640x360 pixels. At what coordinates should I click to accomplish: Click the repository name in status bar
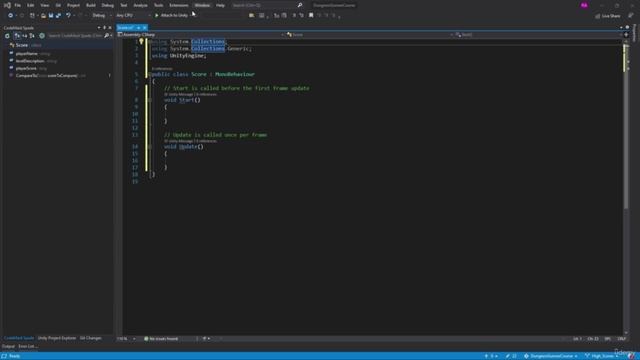(x=551, y=356)
